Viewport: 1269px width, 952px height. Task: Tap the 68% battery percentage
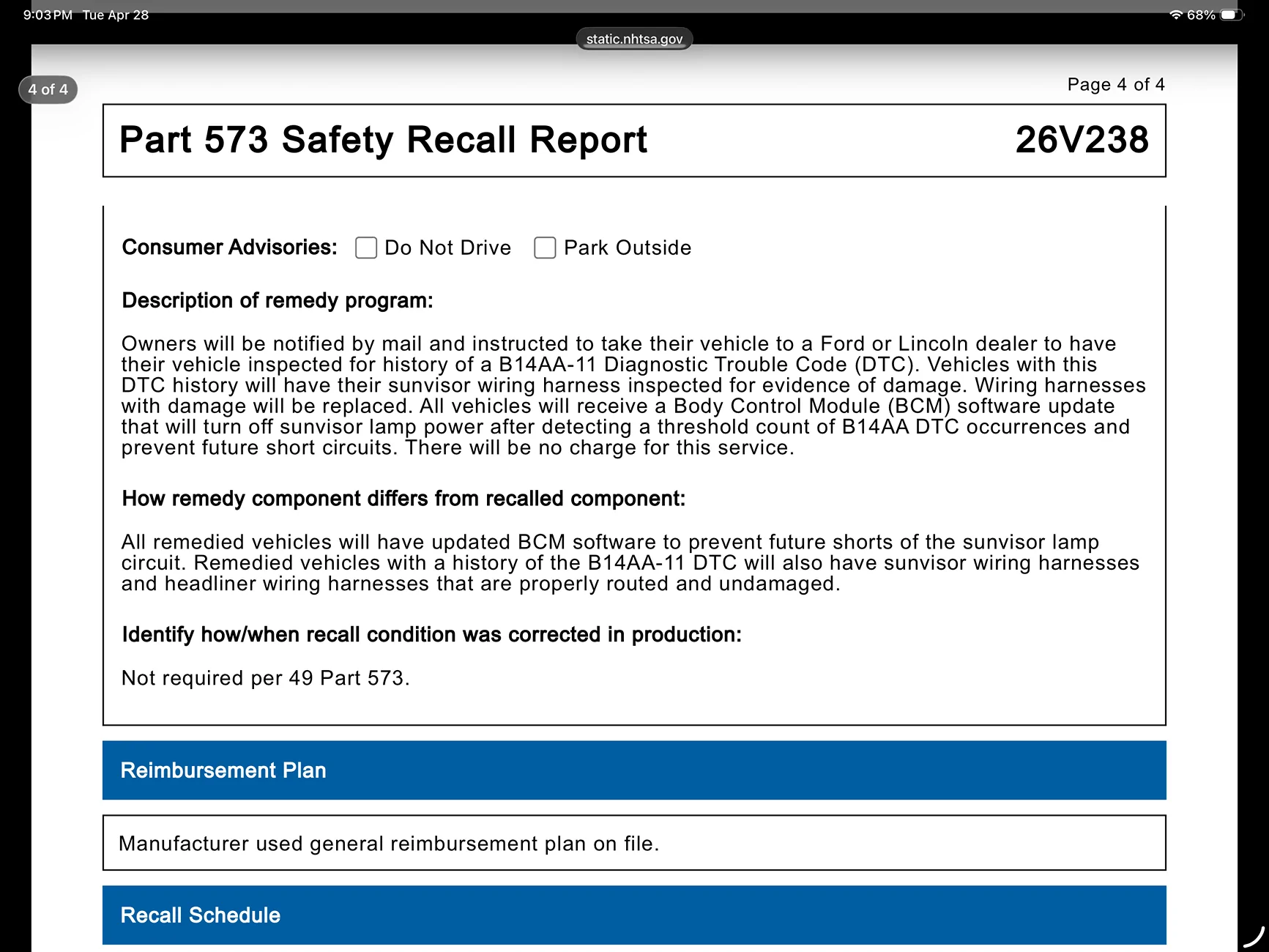pos(1201,15)
